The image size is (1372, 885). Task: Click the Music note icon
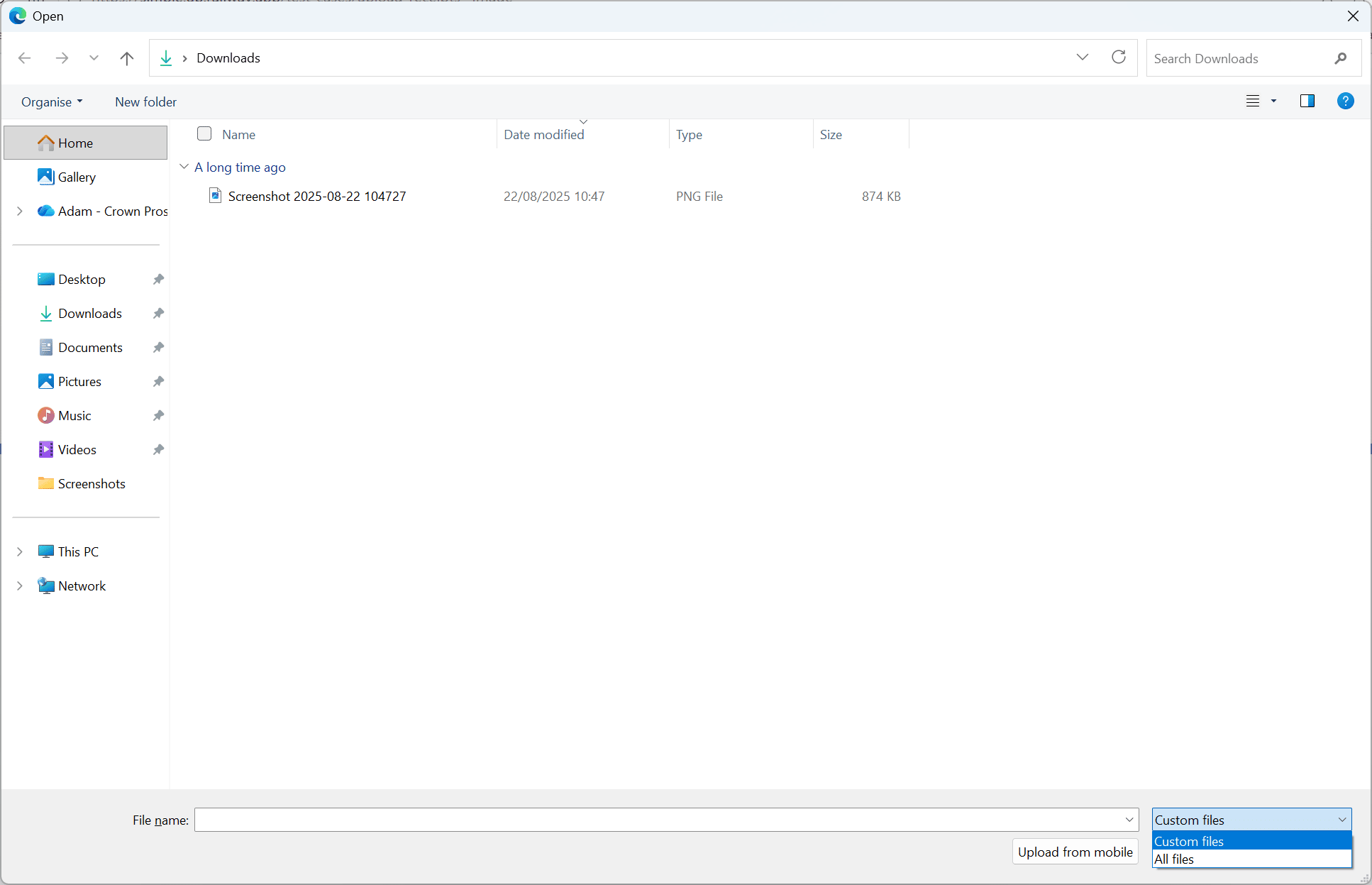click(x=46, y=415)
